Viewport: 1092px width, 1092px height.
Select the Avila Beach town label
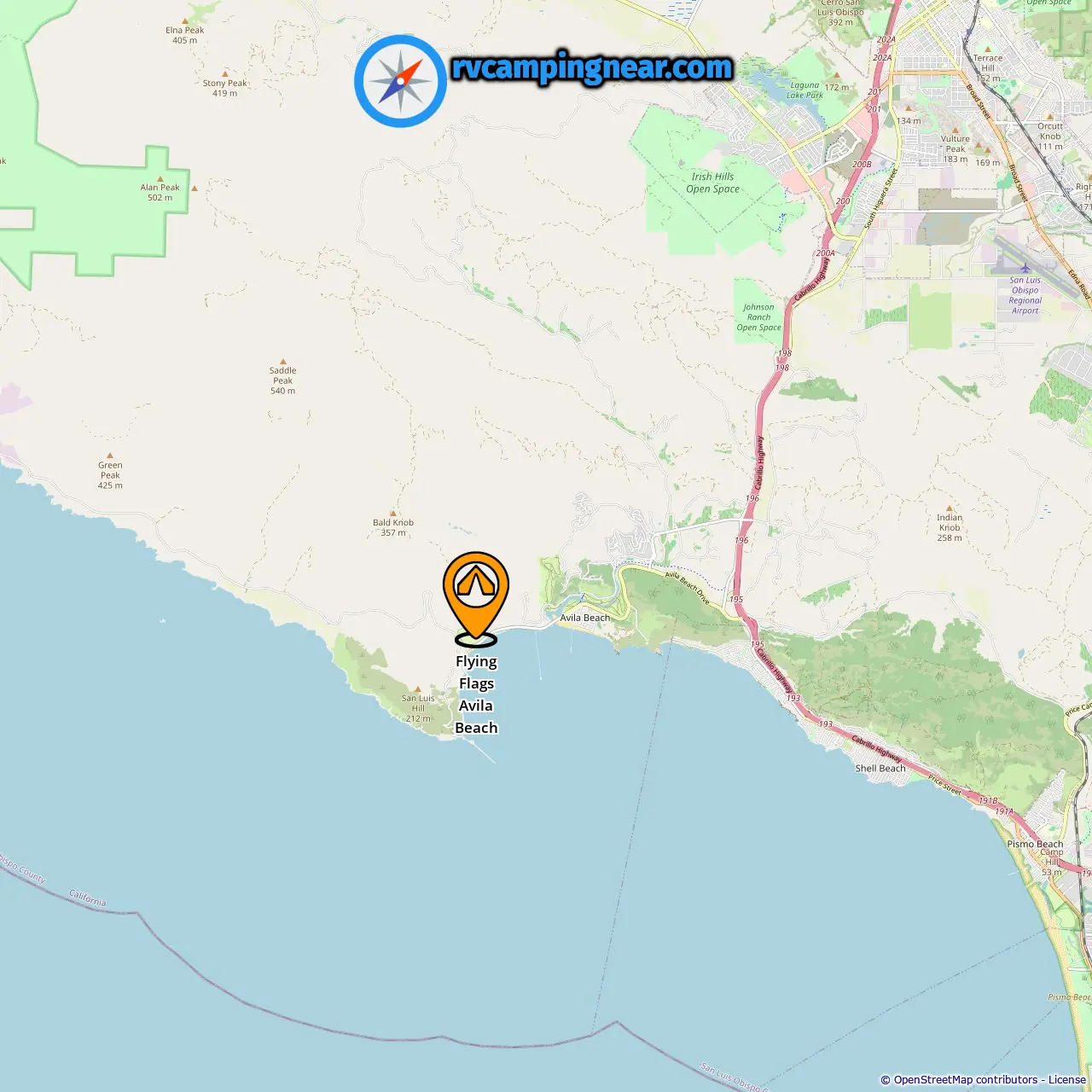(585, 618)
